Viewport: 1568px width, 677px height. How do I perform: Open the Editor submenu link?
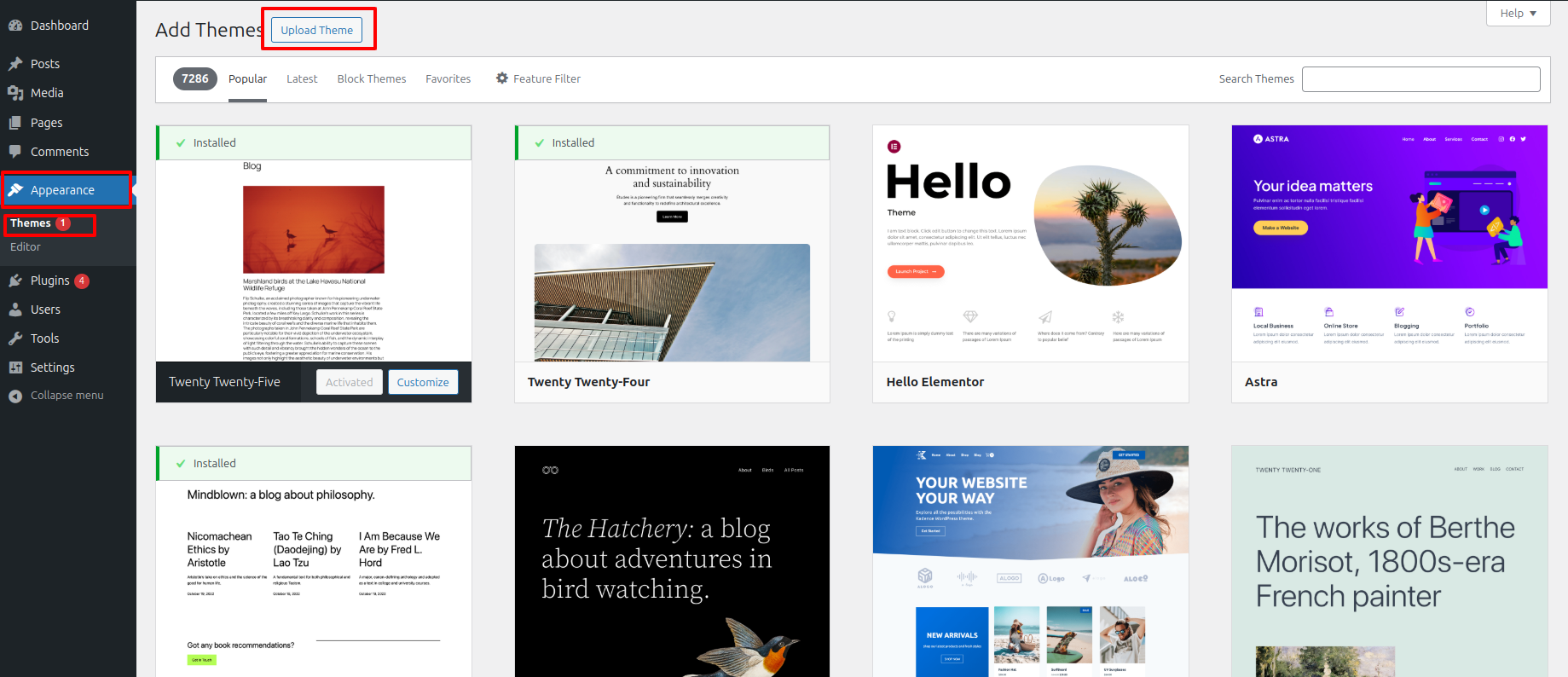[26, 246]
